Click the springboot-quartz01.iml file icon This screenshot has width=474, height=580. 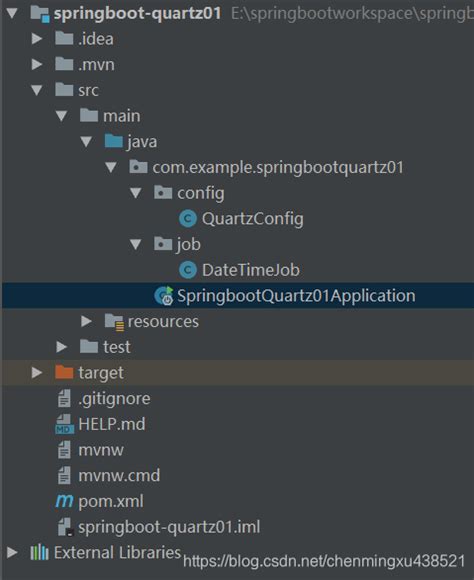tap(65, 527)
